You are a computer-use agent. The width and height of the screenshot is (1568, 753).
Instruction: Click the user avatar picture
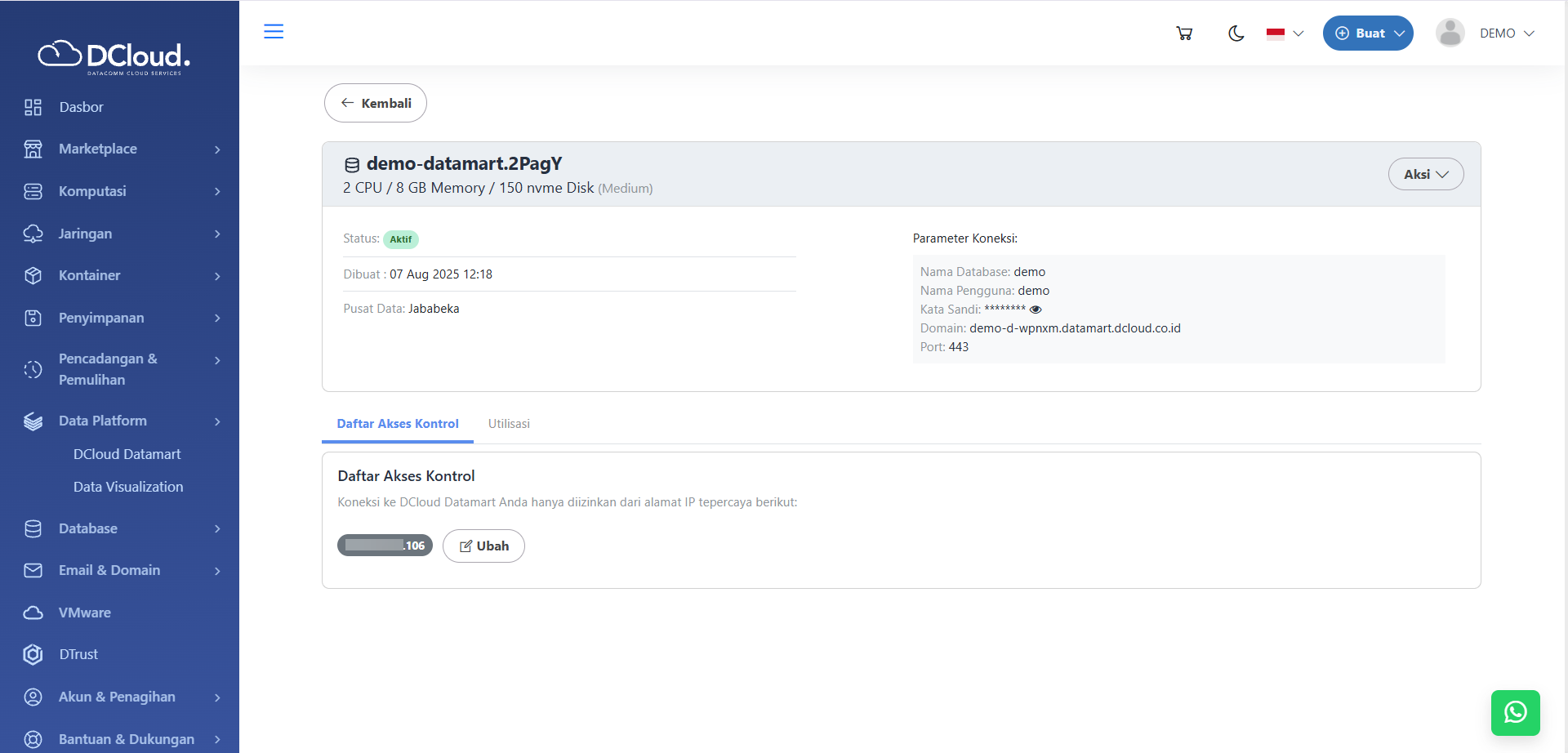tap(1450, 33)
